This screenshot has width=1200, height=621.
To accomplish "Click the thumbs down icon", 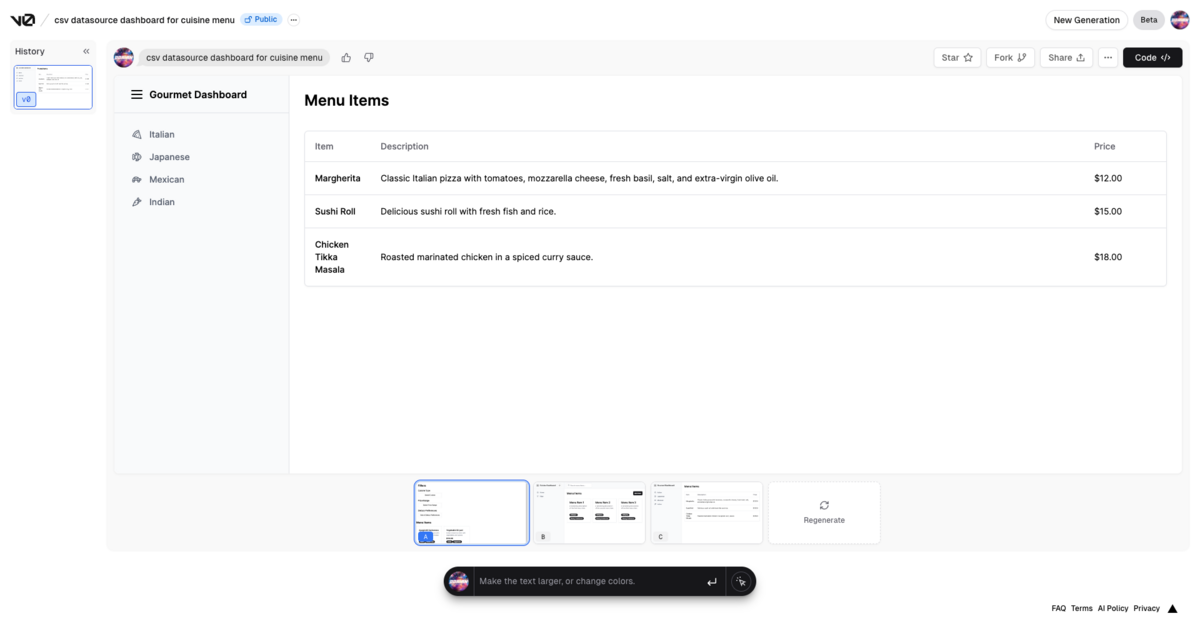I will [x=369, y=58].
